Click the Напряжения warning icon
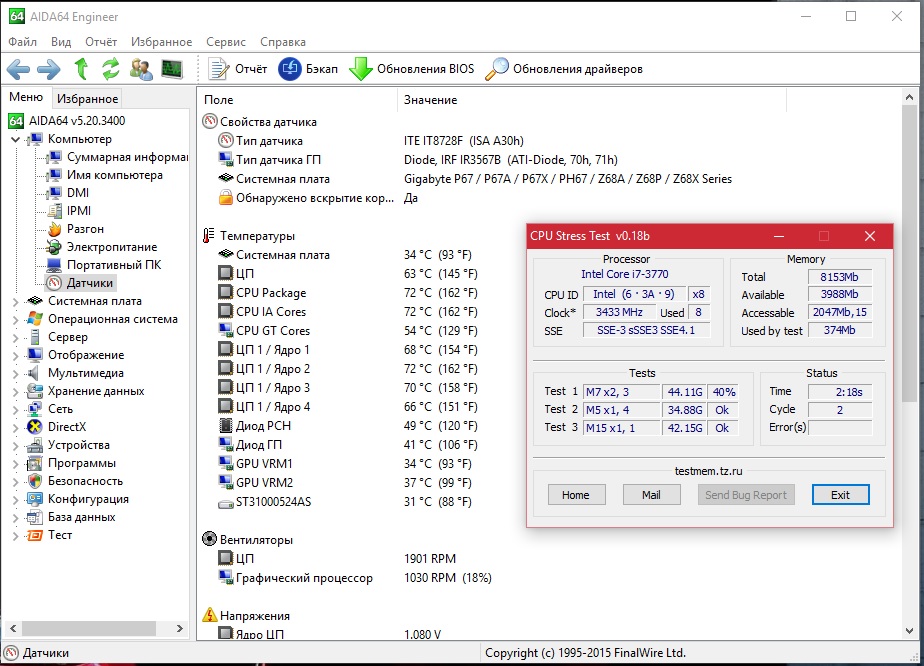 (x=209, y=615)
